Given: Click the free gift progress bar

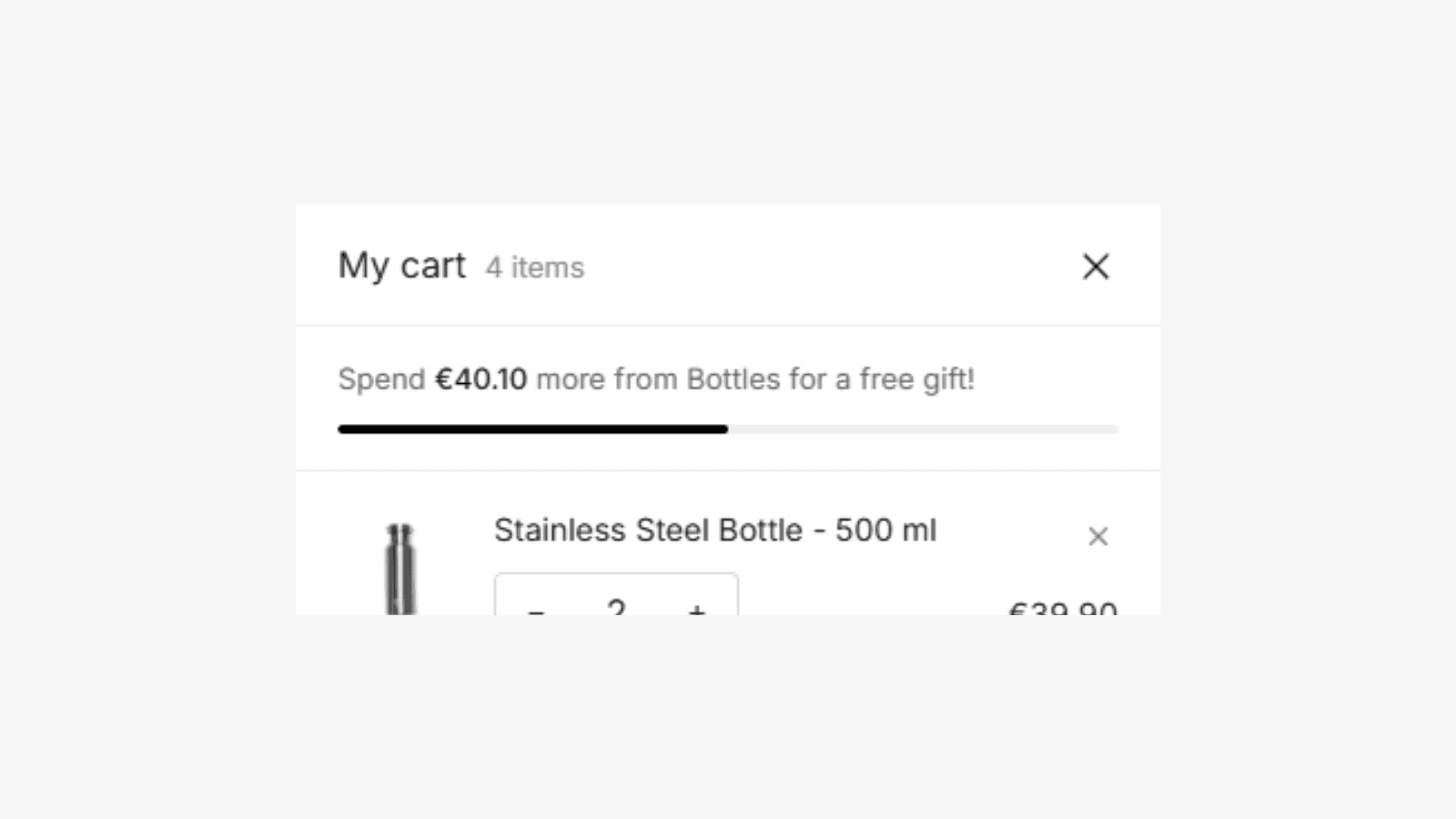Looking at the screenshot, I should click(x=728, y=430).
